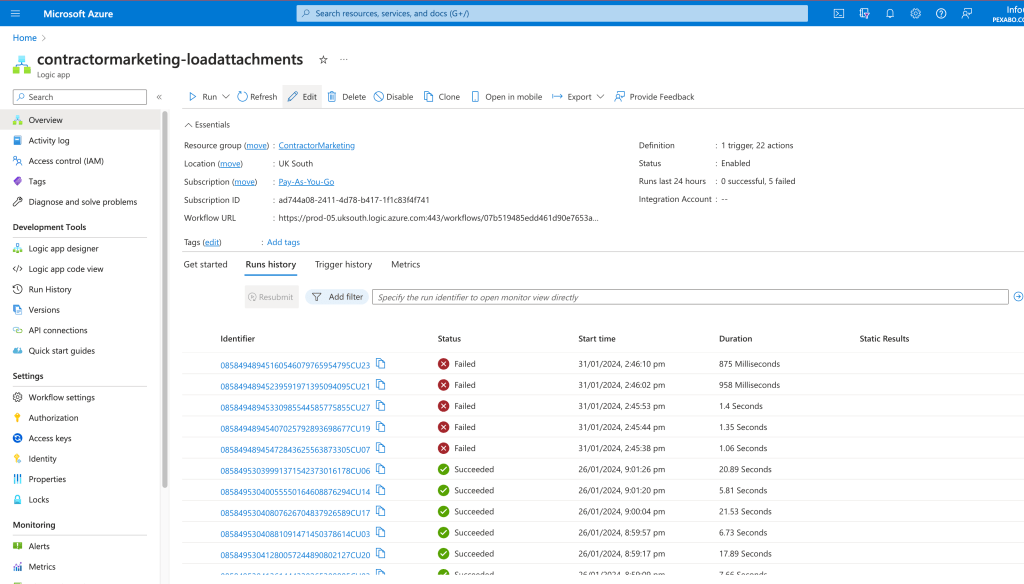
Task: Copy identifier ending CU19
Action: 381,427
